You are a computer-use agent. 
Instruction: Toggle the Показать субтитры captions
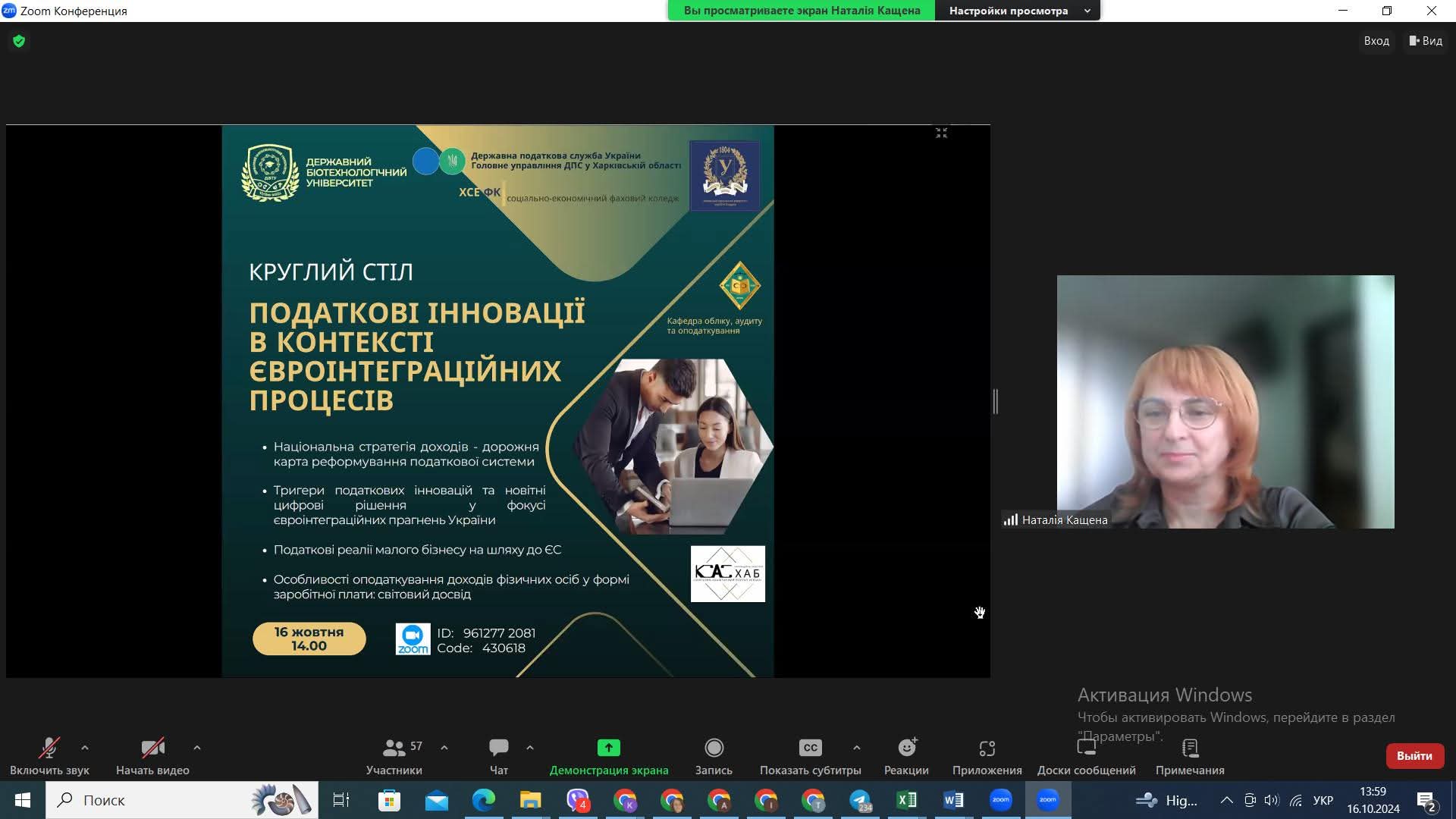tap(810, 748)
